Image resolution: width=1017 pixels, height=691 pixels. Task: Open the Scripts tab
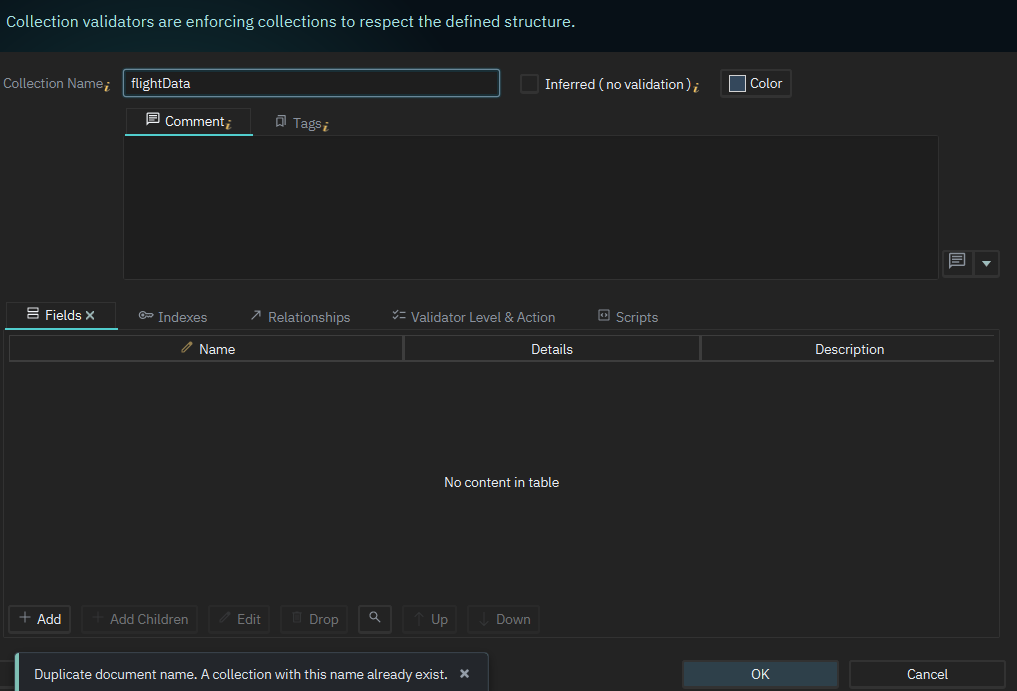[x=628, y=317]
